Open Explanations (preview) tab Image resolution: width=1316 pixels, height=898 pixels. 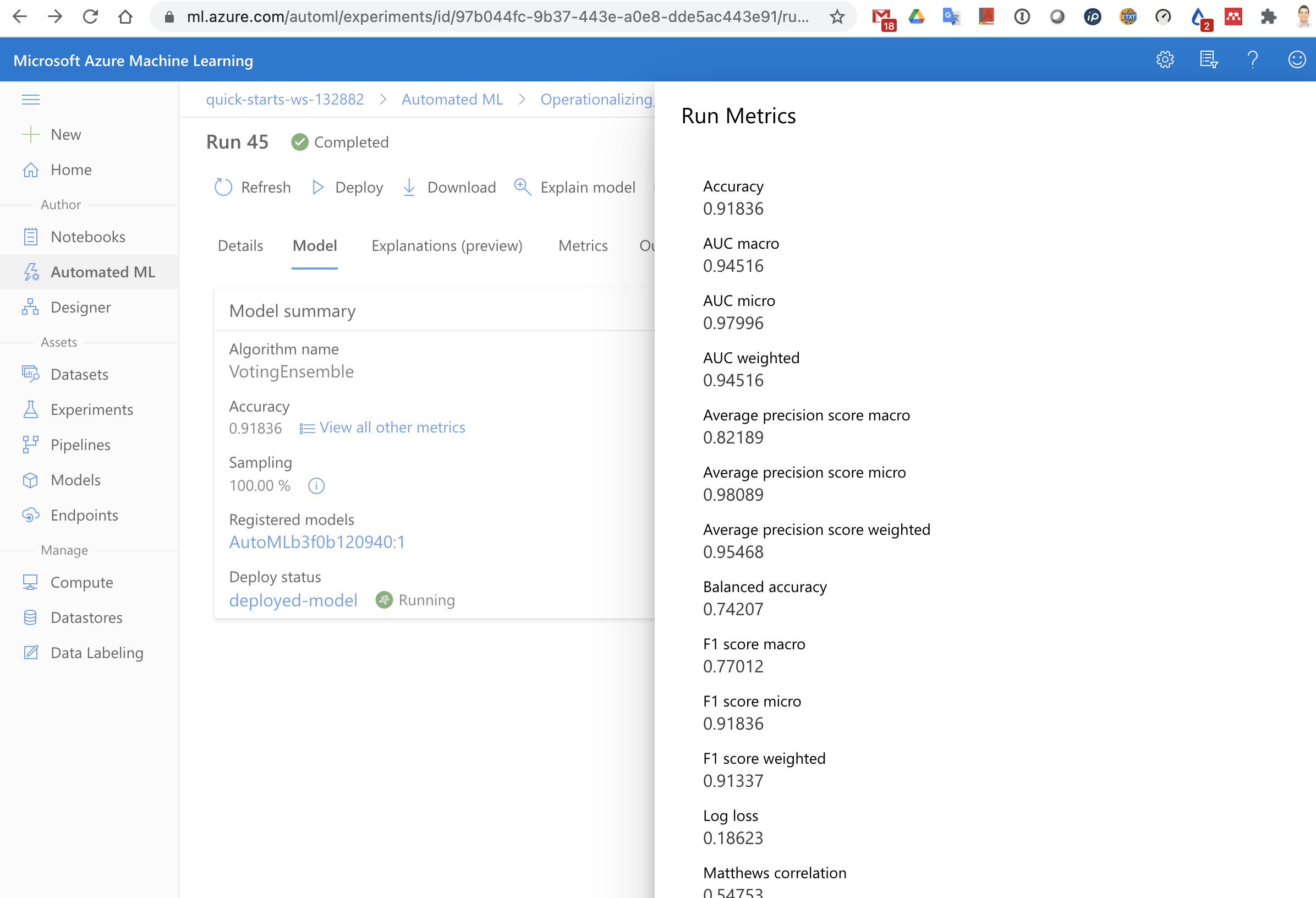pyautogui.click(x=447, y=246)
